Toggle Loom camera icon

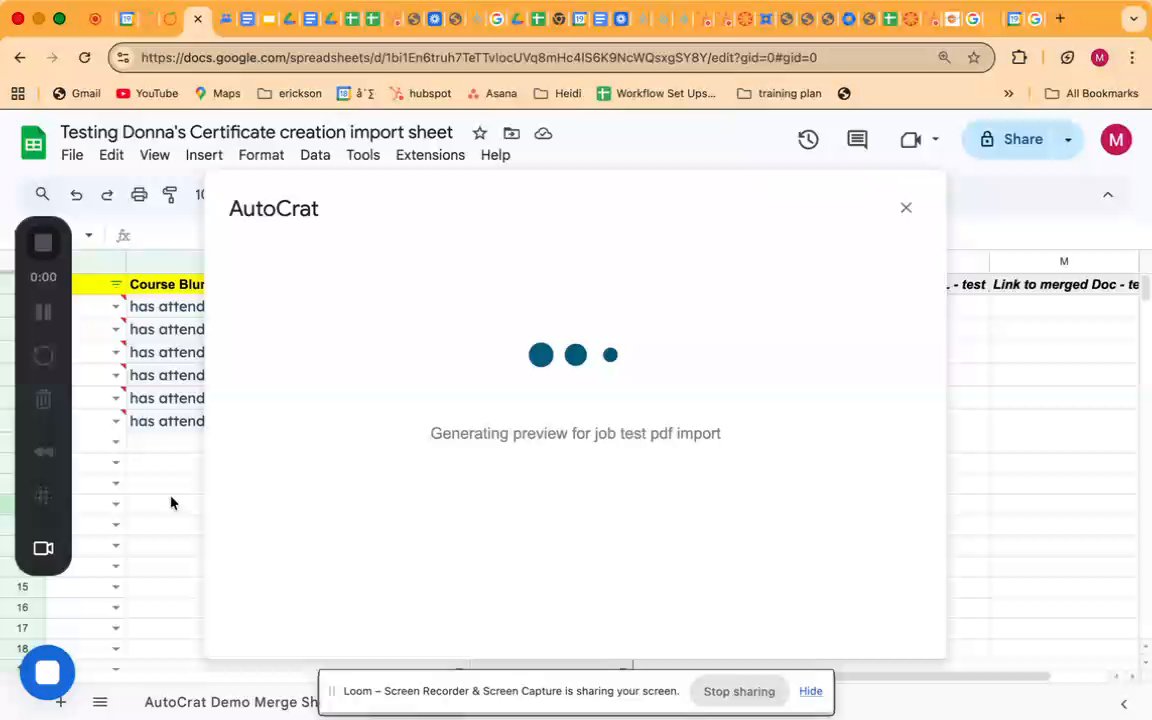click(43, 549)
